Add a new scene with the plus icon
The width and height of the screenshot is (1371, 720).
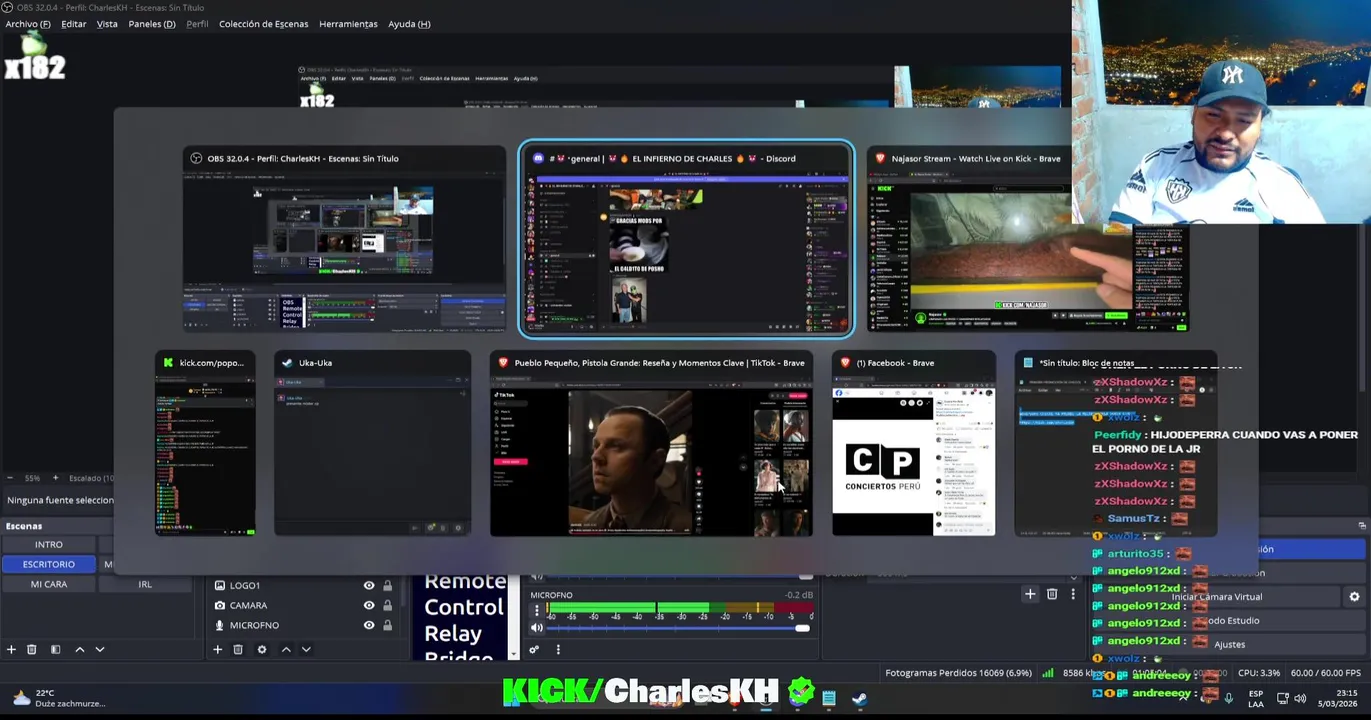click(x=11, y=649)
